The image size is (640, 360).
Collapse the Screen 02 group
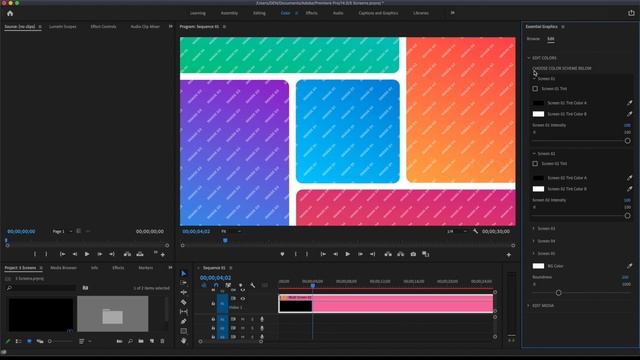534,153
